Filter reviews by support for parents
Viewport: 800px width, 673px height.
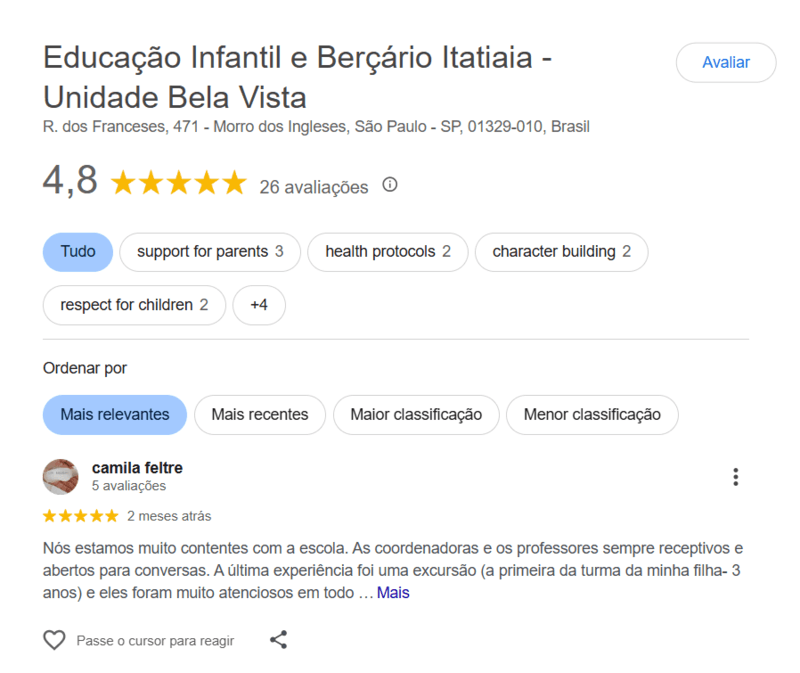(210, 252)
